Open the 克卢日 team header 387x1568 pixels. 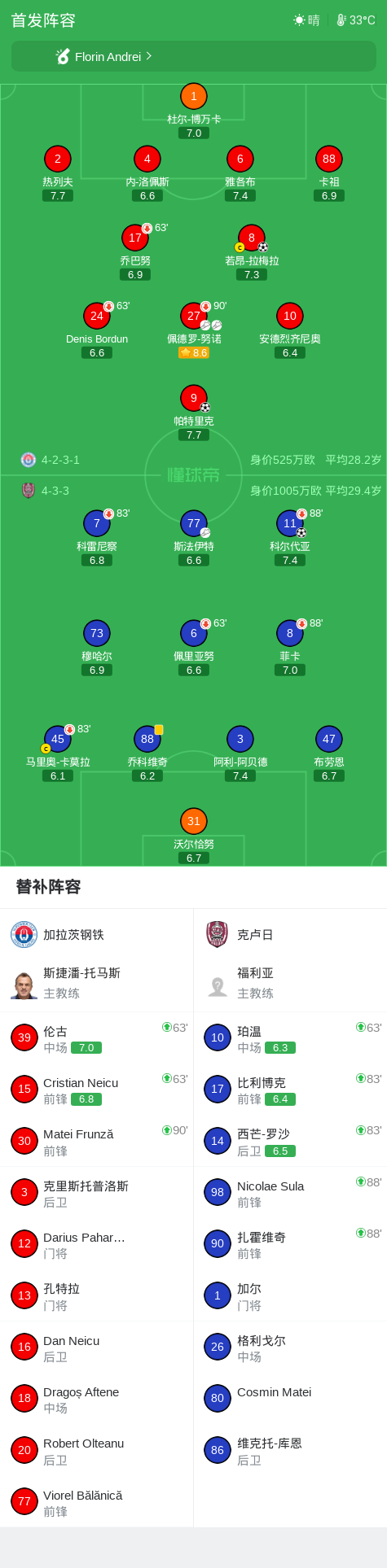290,935
